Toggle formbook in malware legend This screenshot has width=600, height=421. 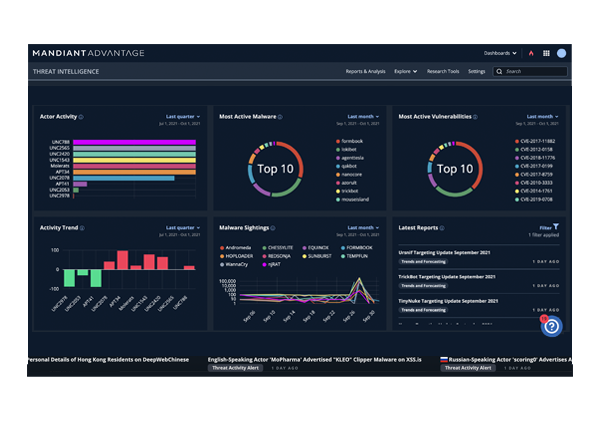(349, 141)
